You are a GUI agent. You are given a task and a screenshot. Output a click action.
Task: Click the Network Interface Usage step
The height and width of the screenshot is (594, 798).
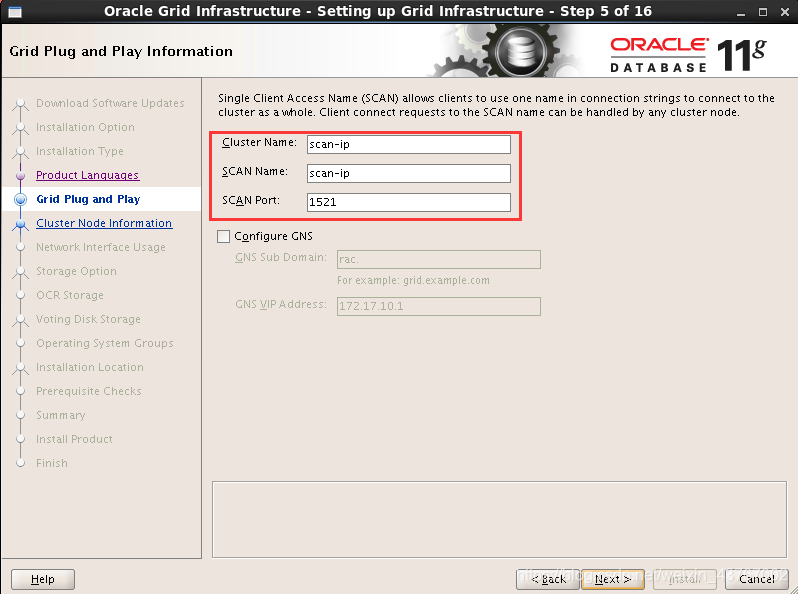pos(101,247)
